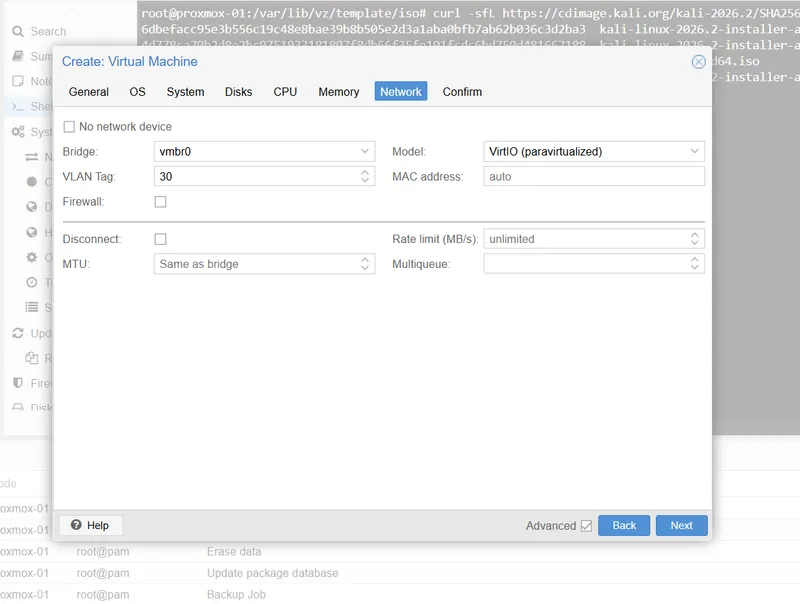Viewport: 800px width, 604px height.
Task: Click the Next button
Action: [681, 525]
